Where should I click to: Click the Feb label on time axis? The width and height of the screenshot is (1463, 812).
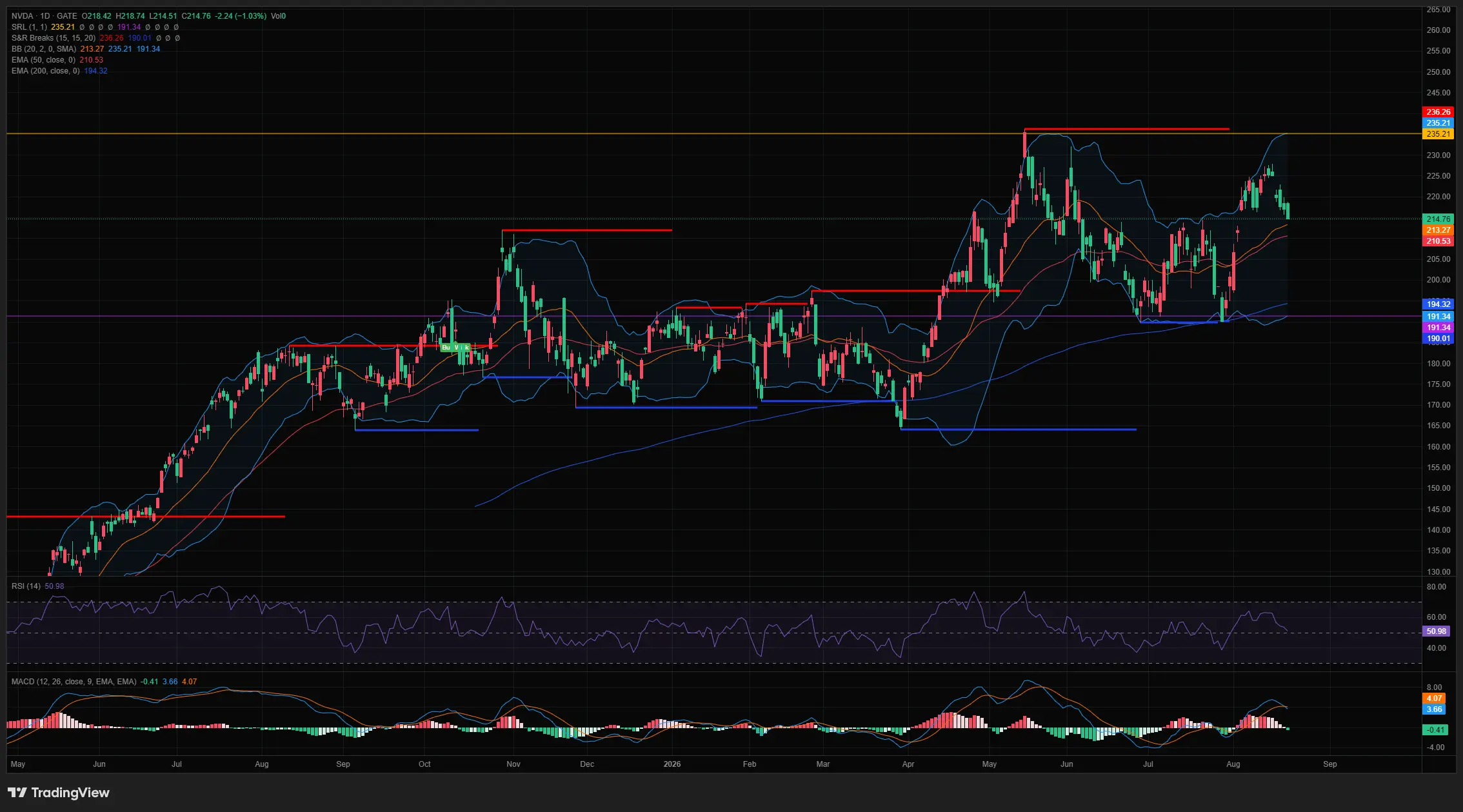[750, 764]
